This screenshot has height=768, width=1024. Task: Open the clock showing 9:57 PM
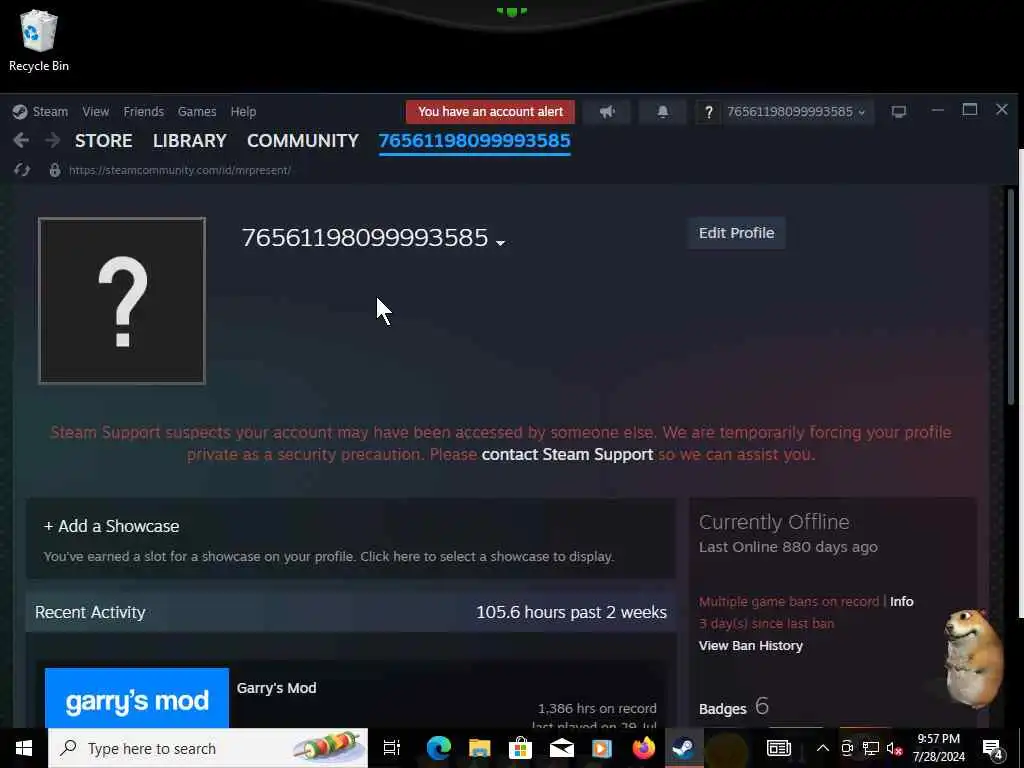click(x=938, y=748)
